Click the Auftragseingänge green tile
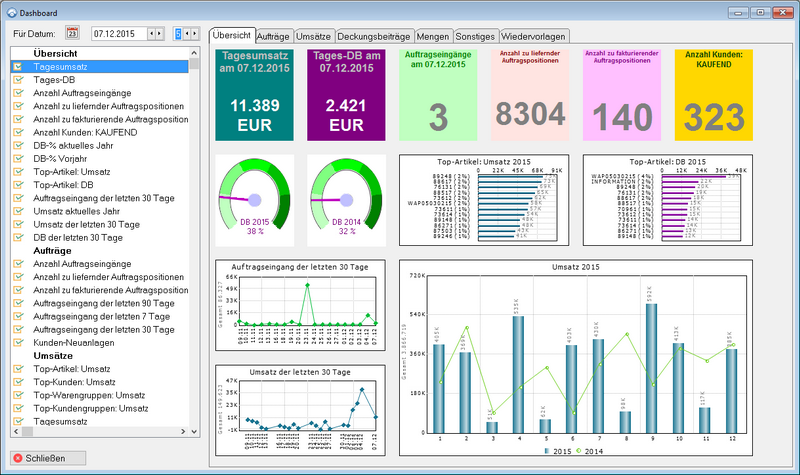 [438, 93]
